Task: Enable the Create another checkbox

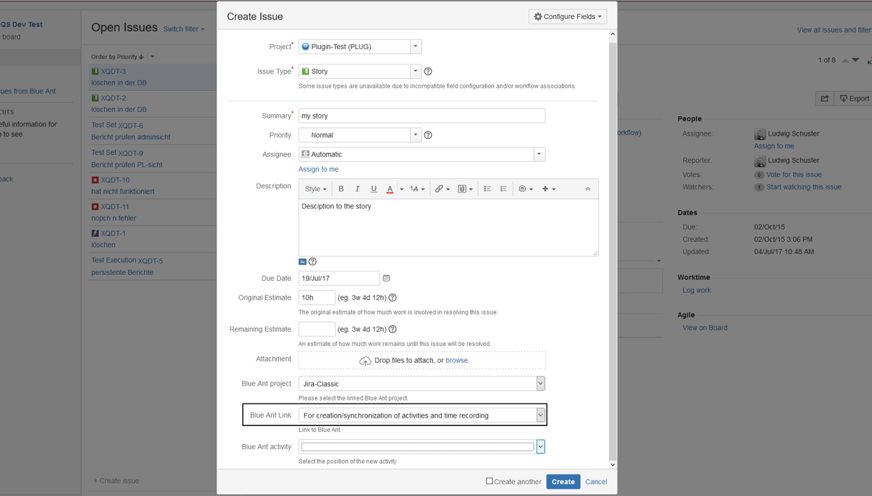Action: coord(489,482)
